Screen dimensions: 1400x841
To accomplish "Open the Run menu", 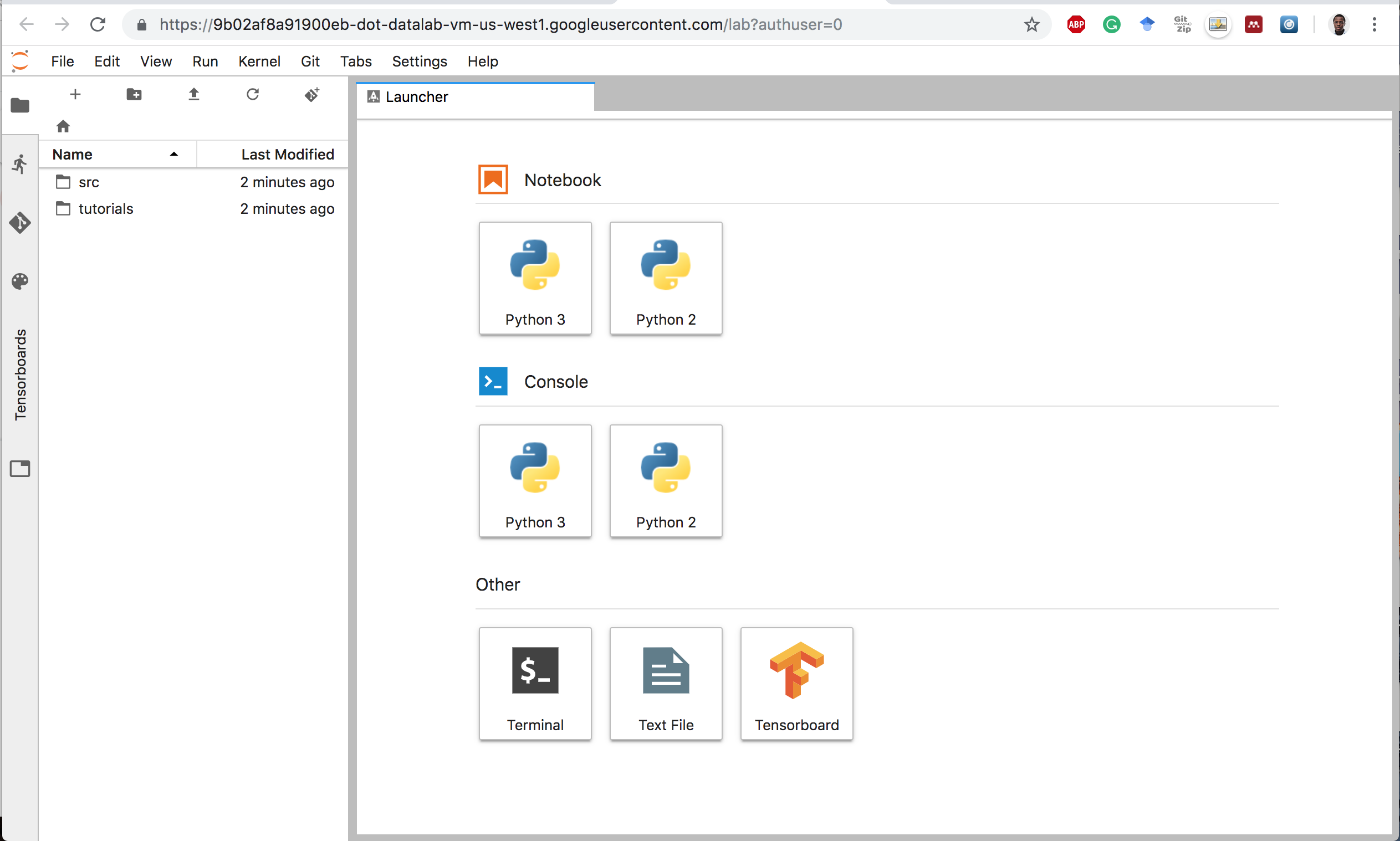I will (x=204, y=61).
